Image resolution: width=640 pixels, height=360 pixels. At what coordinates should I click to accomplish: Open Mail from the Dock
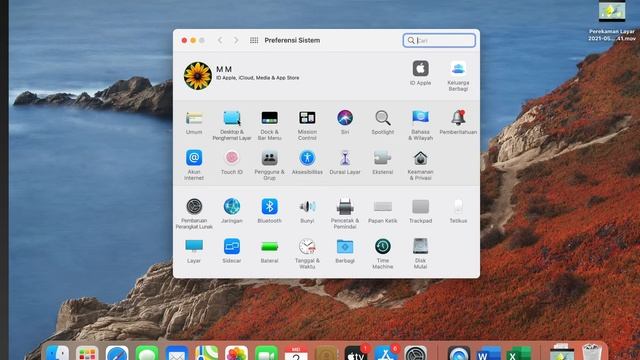pyautogui.click(x=176, y=353)
